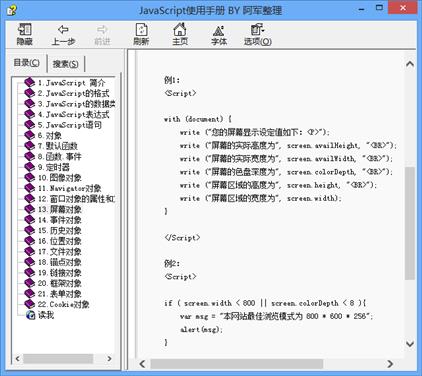Viewport: 422px width, 376px height.
Task: Open the 读我 readme entry
Action: [x=46, y=315]
